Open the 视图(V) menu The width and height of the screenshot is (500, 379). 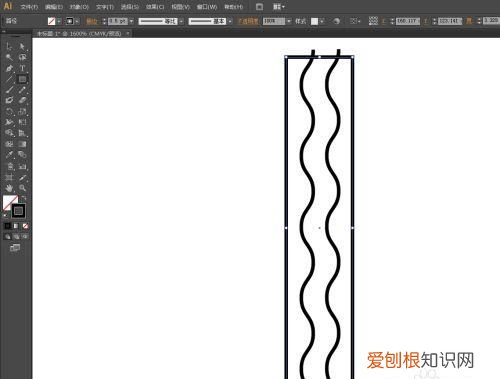point(180,7)
